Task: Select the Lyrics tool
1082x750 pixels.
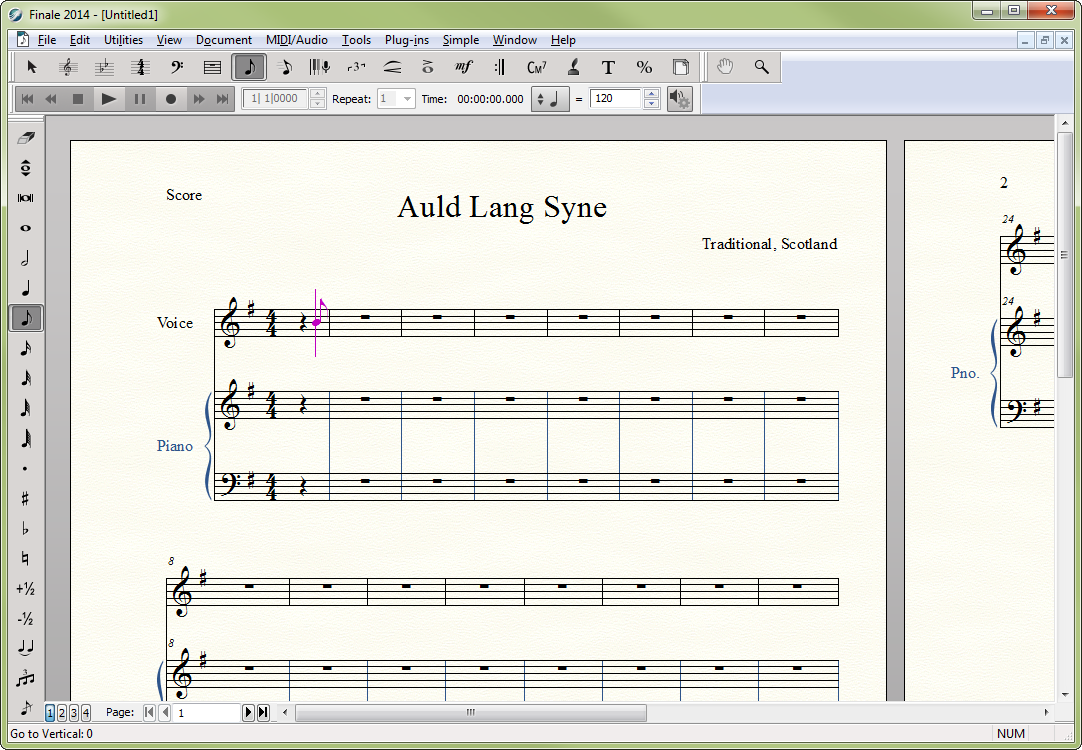Action: [573, 67]
